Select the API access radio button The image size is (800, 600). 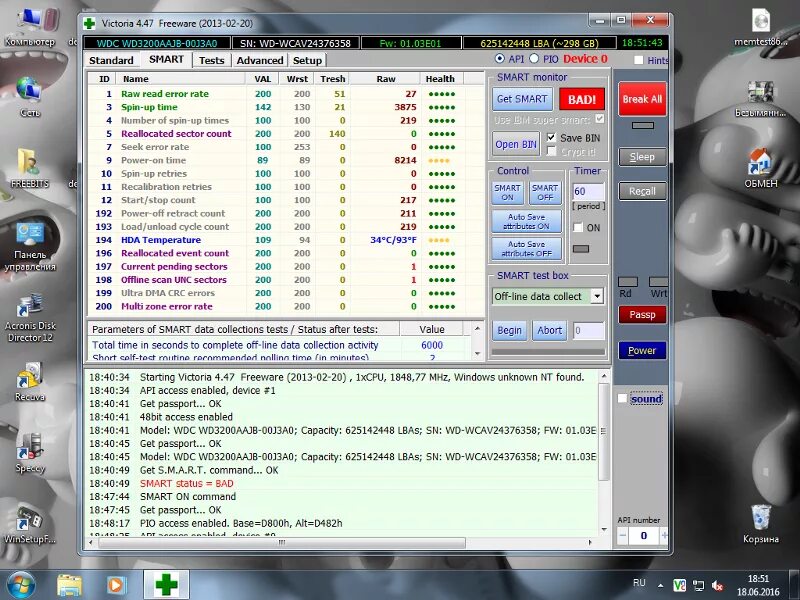(499, 59)
